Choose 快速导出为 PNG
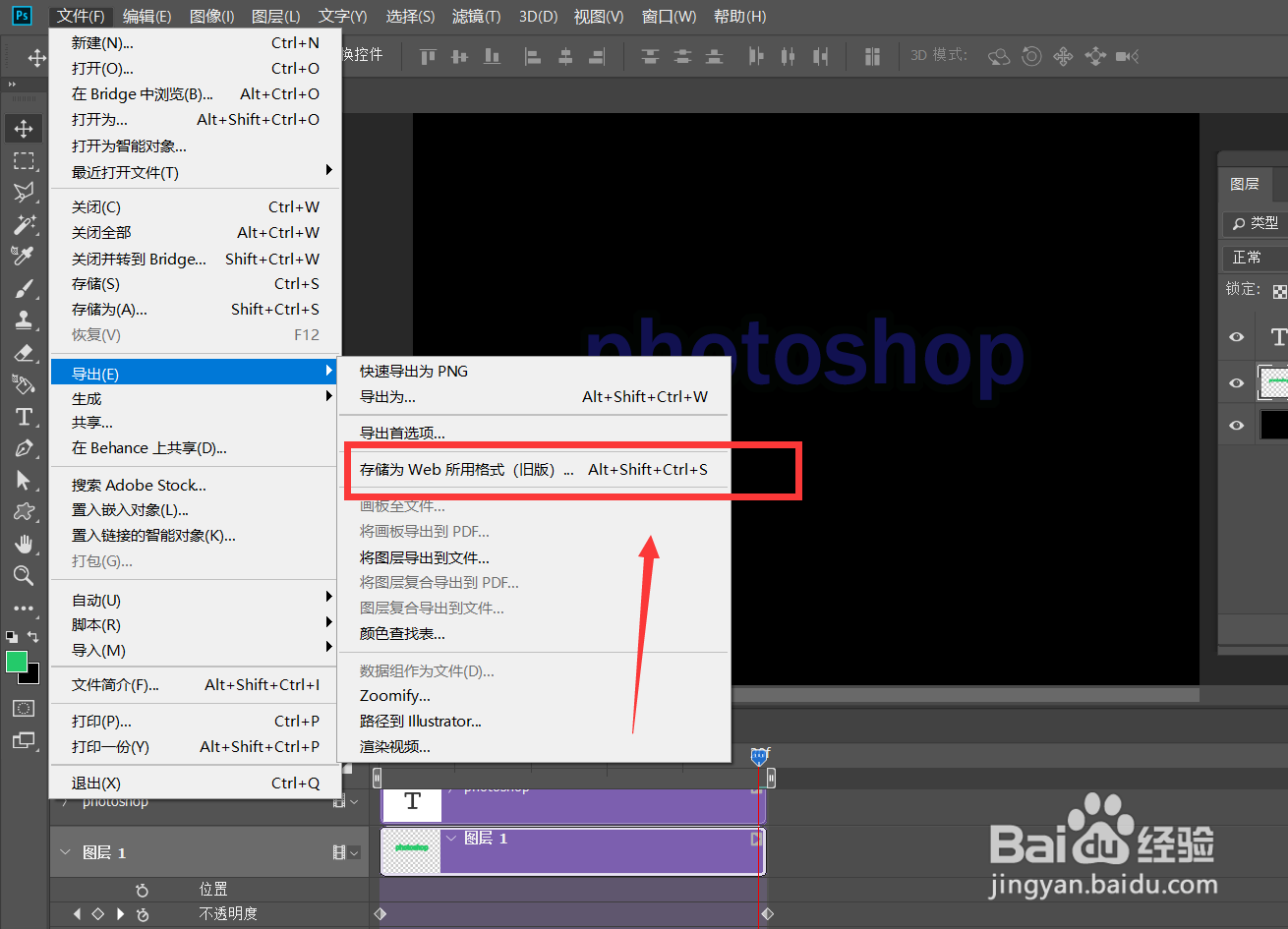 pos(534,371)
